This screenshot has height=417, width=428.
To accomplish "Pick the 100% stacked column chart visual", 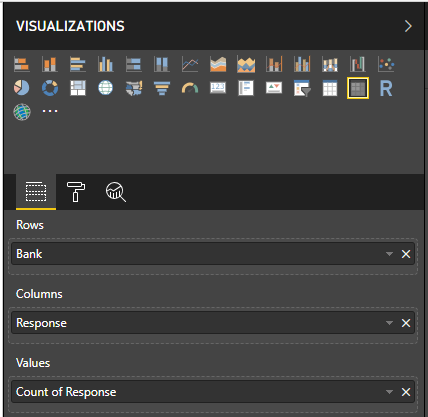I will pyautogui.click(x=162, y=64).
